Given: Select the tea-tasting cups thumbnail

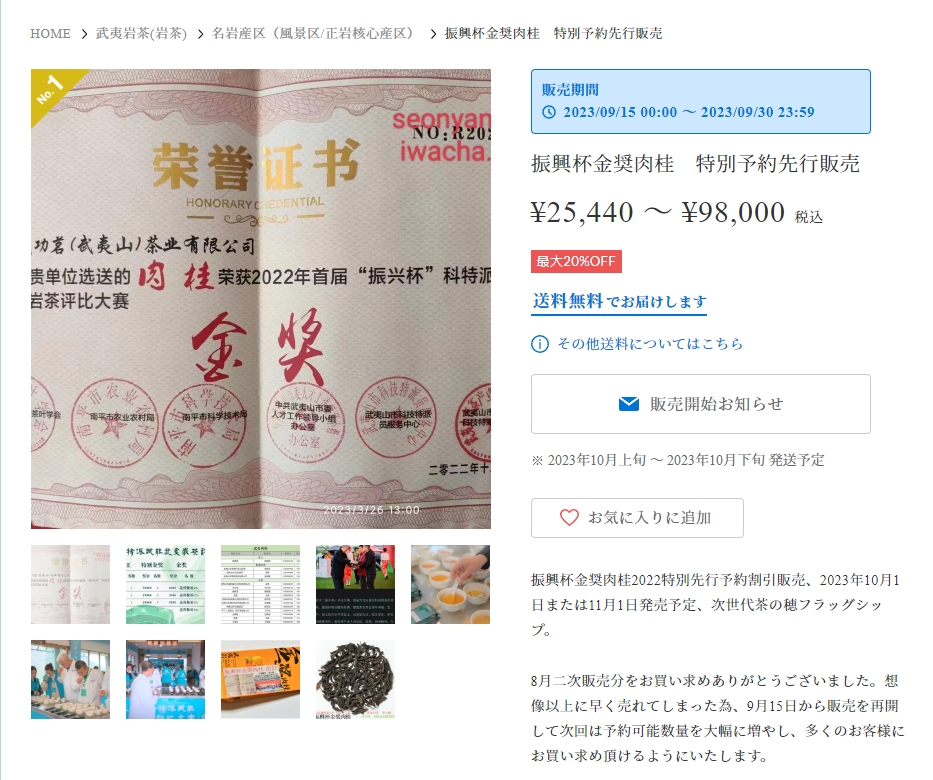Looking at the screenshot, I should tap(450, 584).
